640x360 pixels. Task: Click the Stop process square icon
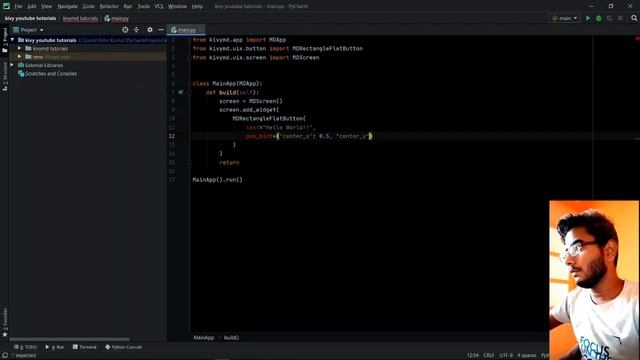tap(620, 18)
